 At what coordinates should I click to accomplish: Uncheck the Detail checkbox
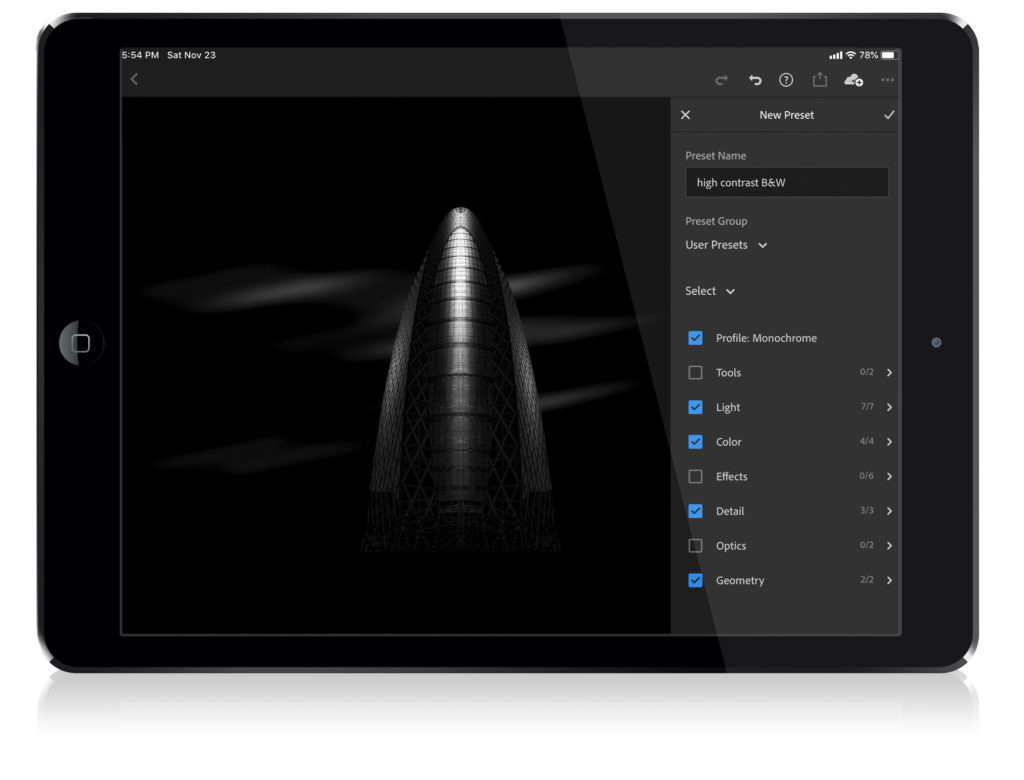pyautogui.click(x=696, y=511)
